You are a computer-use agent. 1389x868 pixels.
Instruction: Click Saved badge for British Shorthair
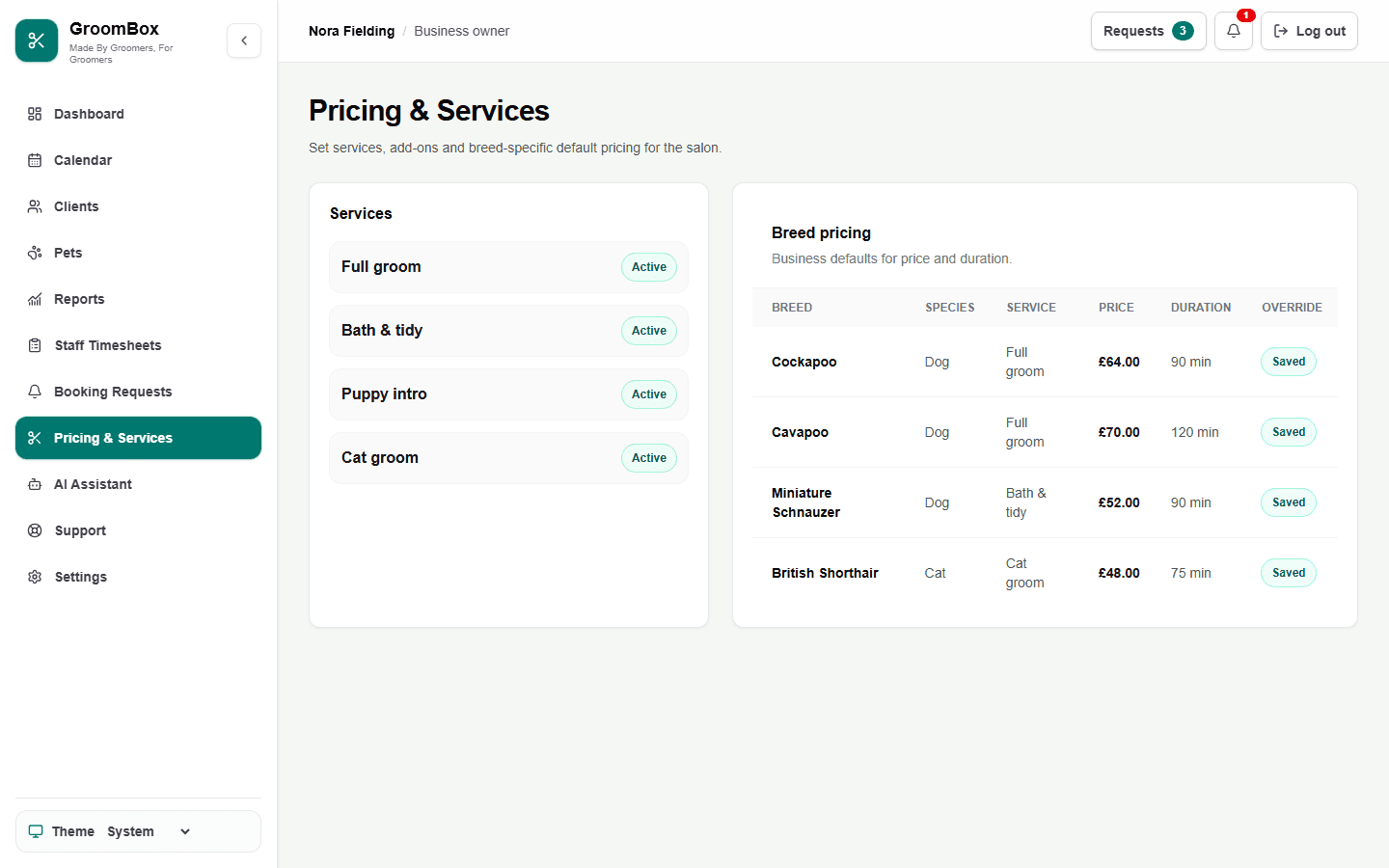1289,573
